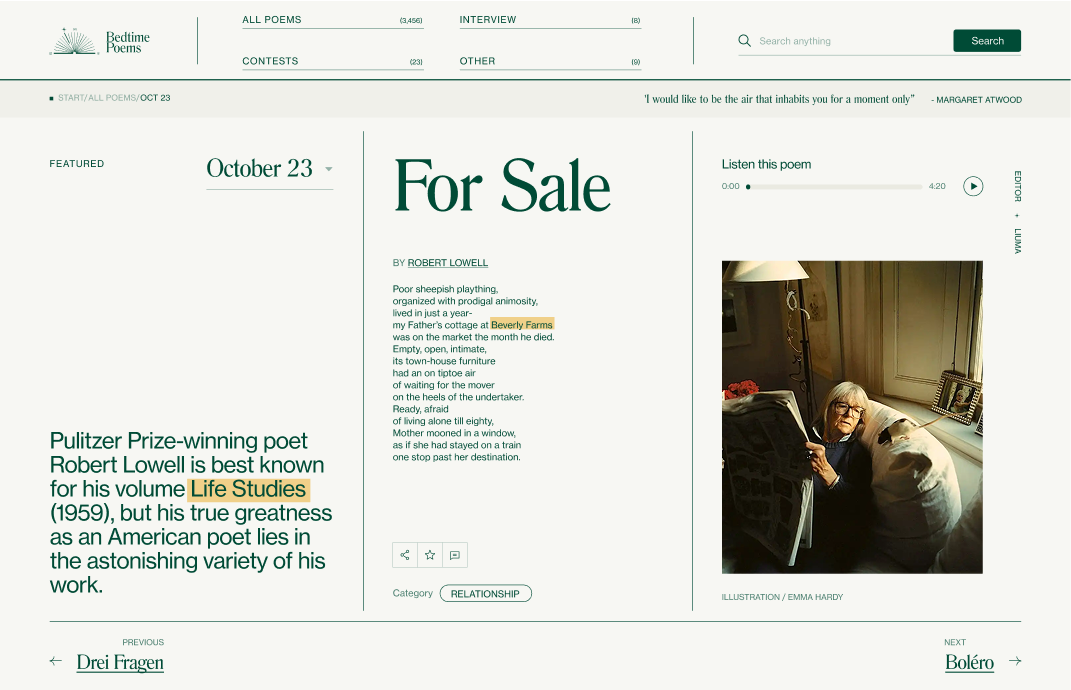Open the Other menu item
The height and width of the screenshot is (690, 1071).
pyautogui.click(x=550, y=61)
